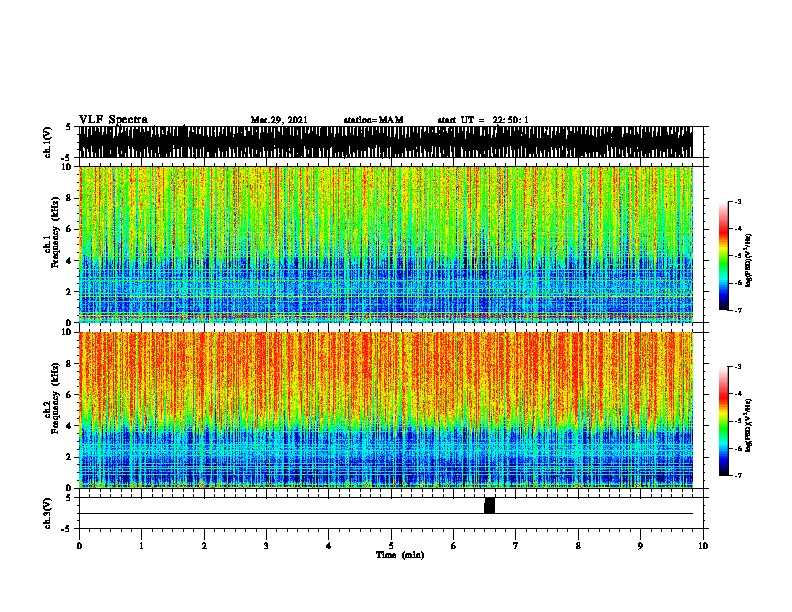This screenshot has width=792, height=612.
Task: Click the "station=MAM" header label
Action: click(x=373, y=120)
